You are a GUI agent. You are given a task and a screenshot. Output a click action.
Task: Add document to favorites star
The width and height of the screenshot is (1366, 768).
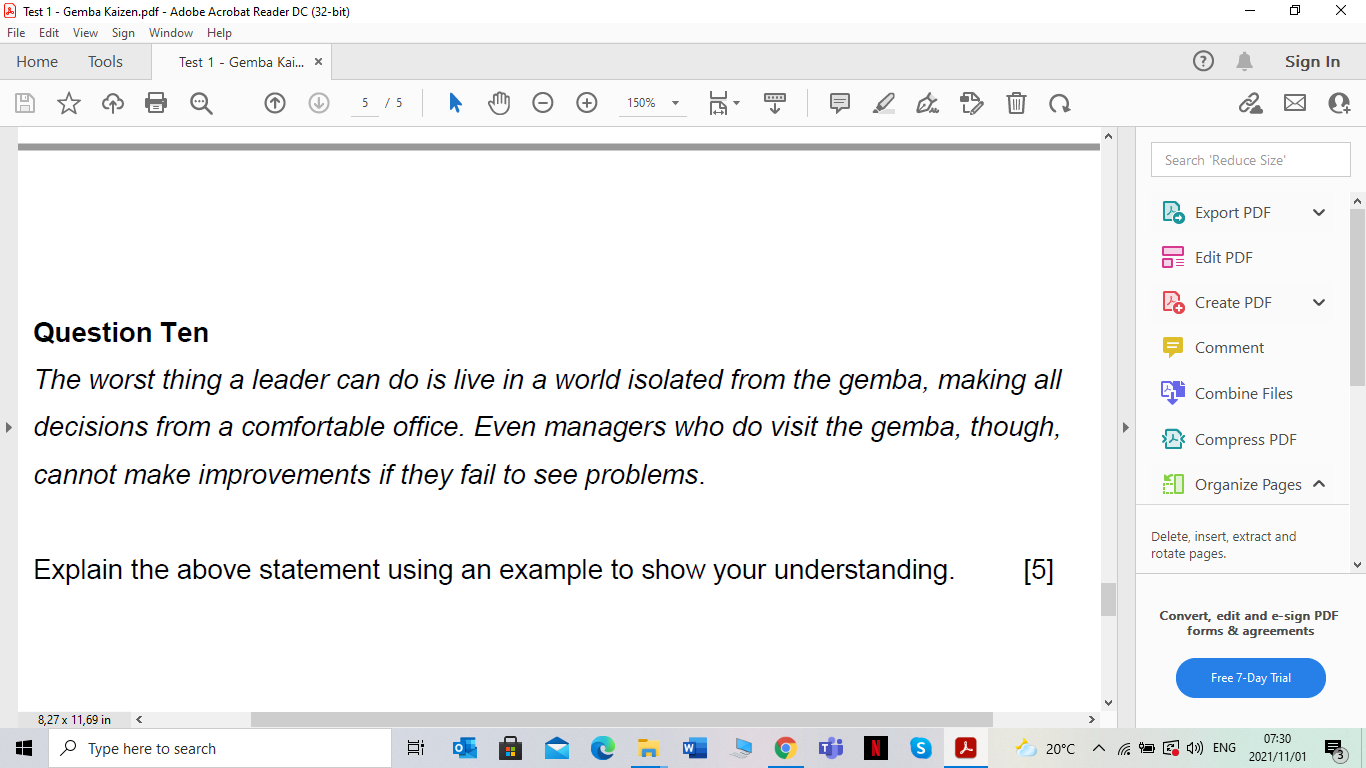(68, 103)
